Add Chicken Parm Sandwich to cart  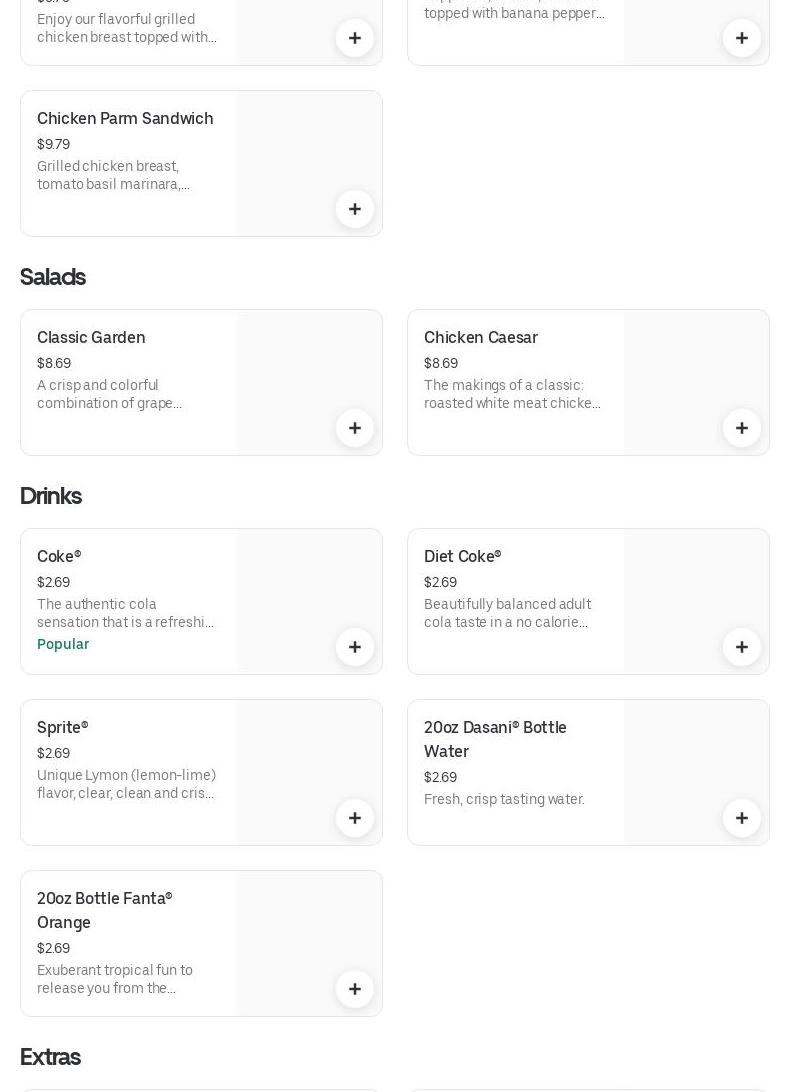click(x=355, y=209)
